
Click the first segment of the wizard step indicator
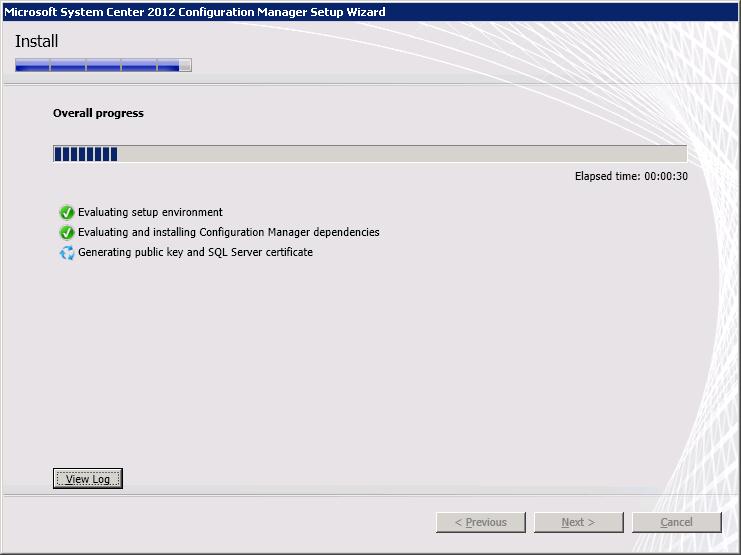pyautogui.click(x=32, y=66)
